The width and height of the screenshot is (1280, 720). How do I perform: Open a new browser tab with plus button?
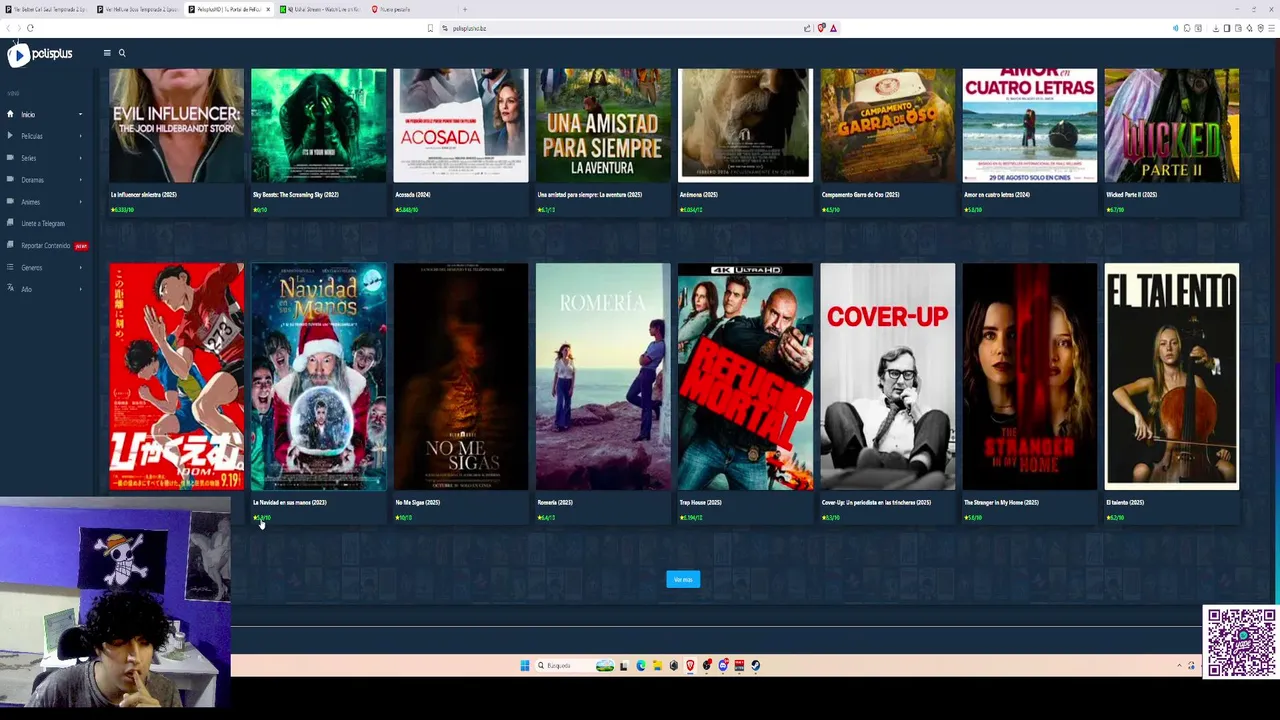(x=464, y=9)
